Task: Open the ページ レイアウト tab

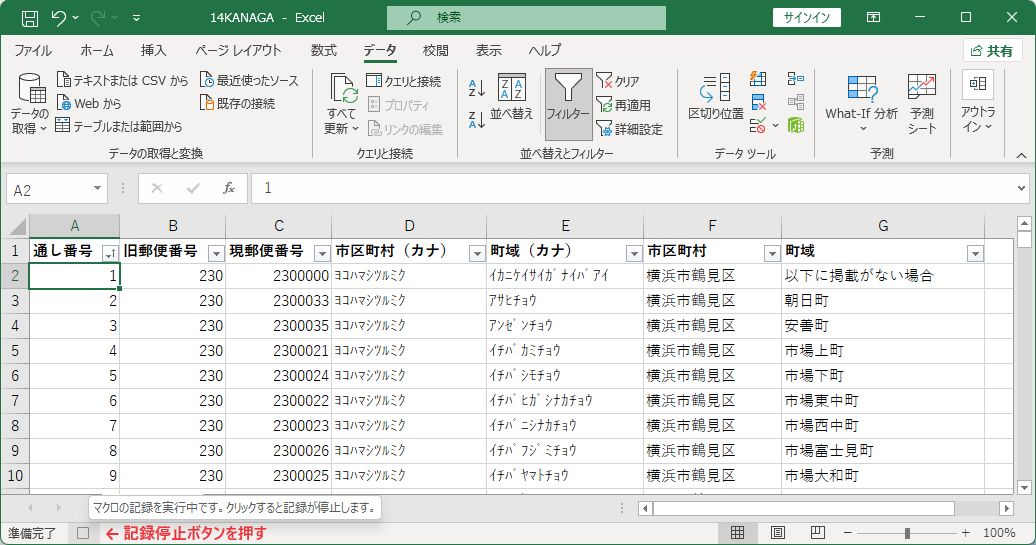Action: coord(238,50)
